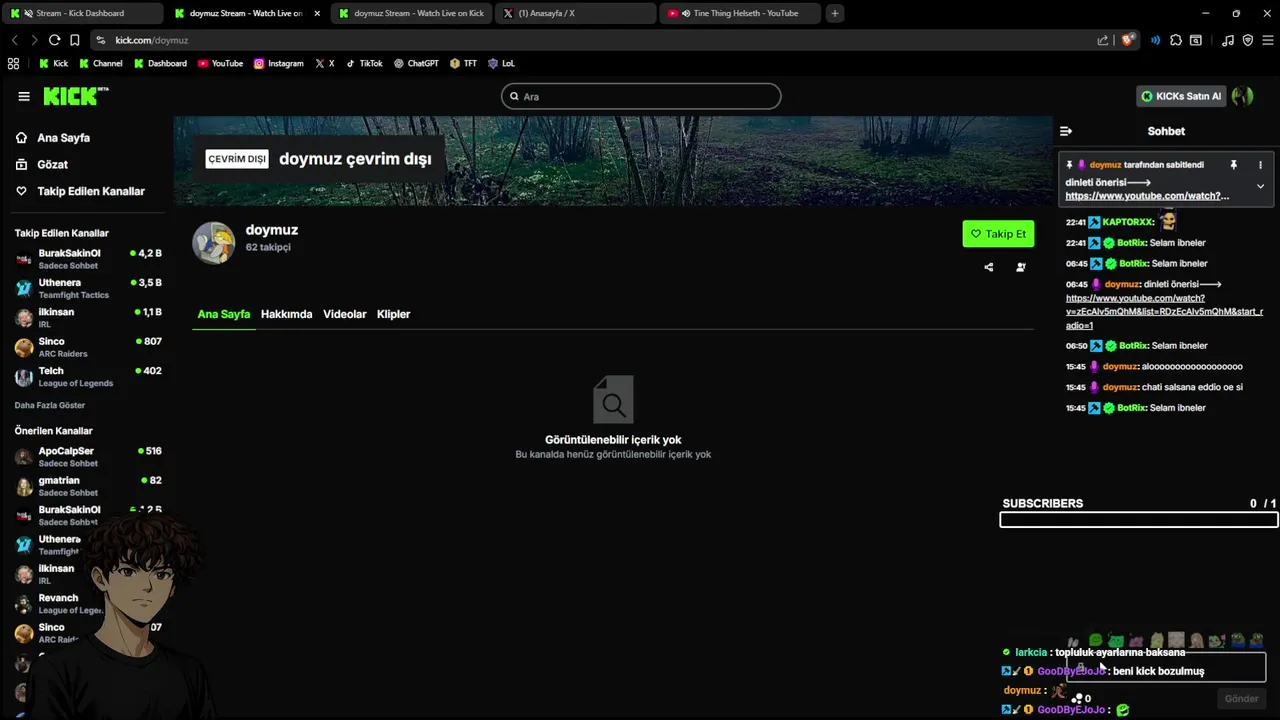
Task: Click the green KICK logo
Action: pos(75,96)
